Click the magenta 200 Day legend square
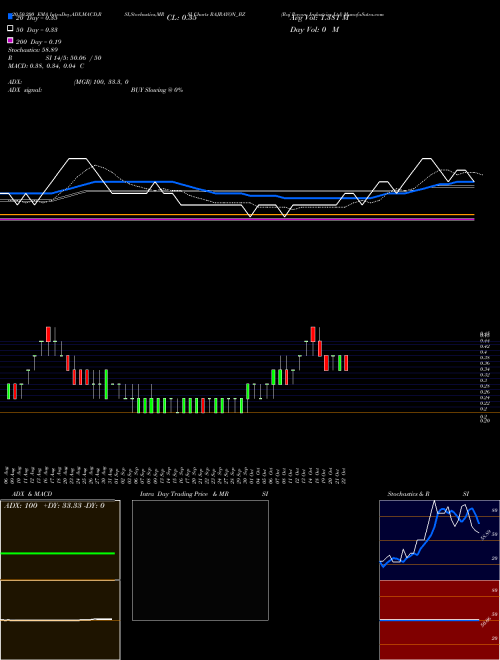This screenshot has height=660, width=500. [10, 40]
